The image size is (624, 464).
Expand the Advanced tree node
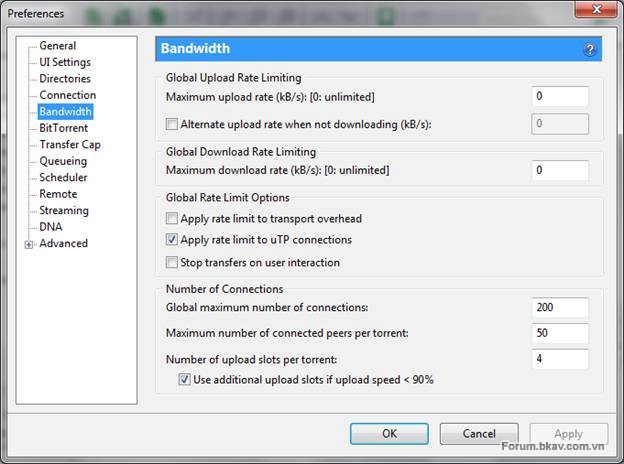(29, 244)
